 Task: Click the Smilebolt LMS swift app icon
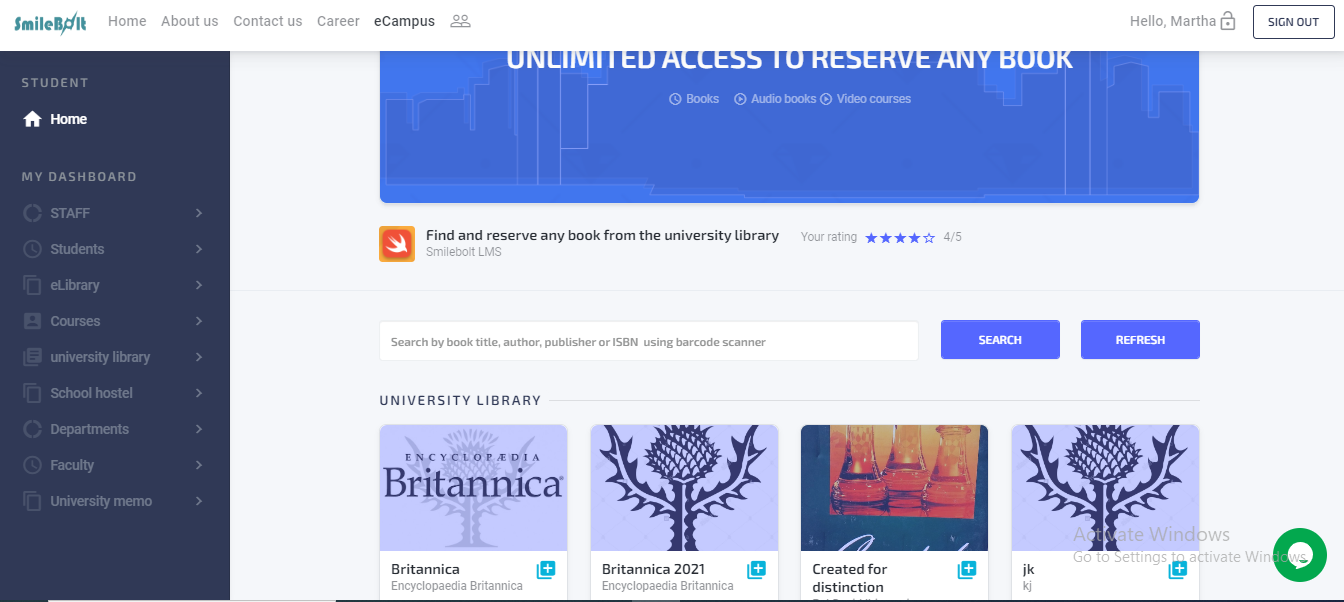(397, 244)
